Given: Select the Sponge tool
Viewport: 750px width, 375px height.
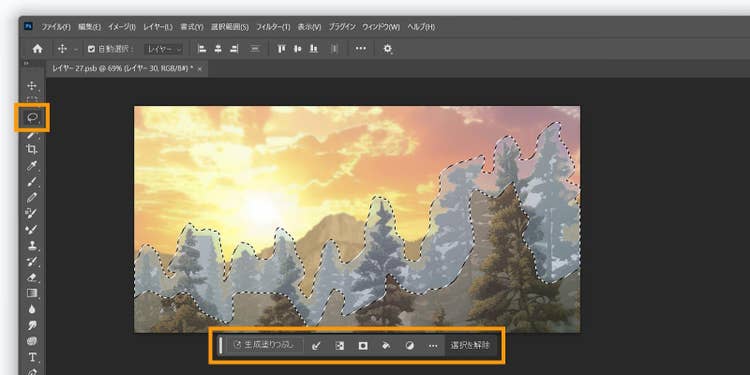Looking at the screenshot, I should [32, 341].
